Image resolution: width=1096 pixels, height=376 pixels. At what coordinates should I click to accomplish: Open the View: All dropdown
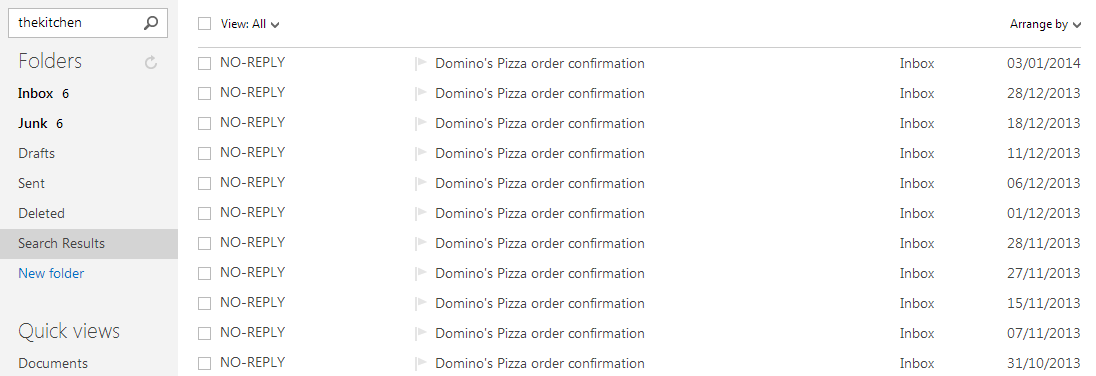tap(250, 24)
